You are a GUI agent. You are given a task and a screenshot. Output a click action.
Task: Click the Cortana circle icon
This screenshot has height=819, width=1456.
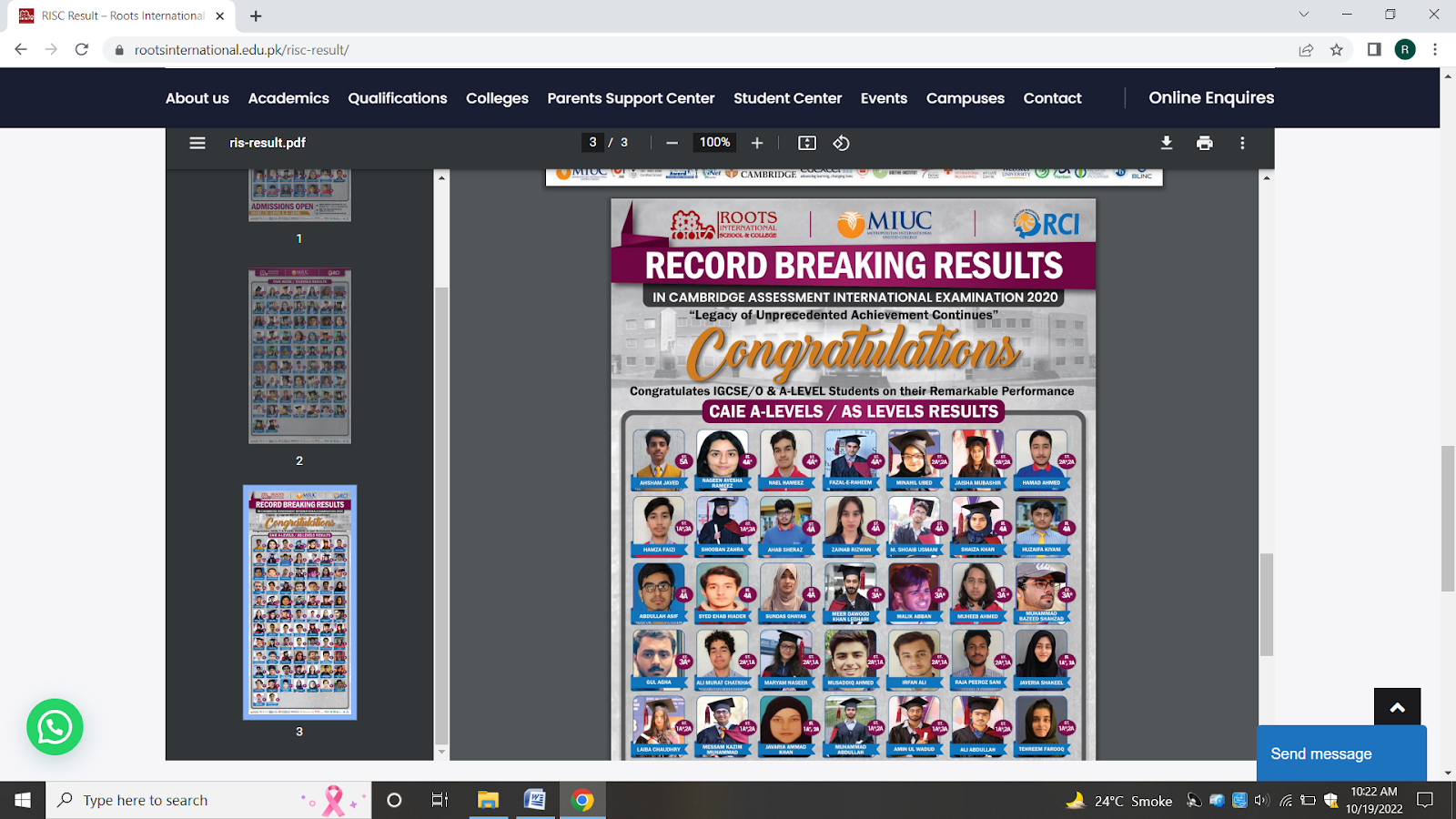click(x=394, y=801)
